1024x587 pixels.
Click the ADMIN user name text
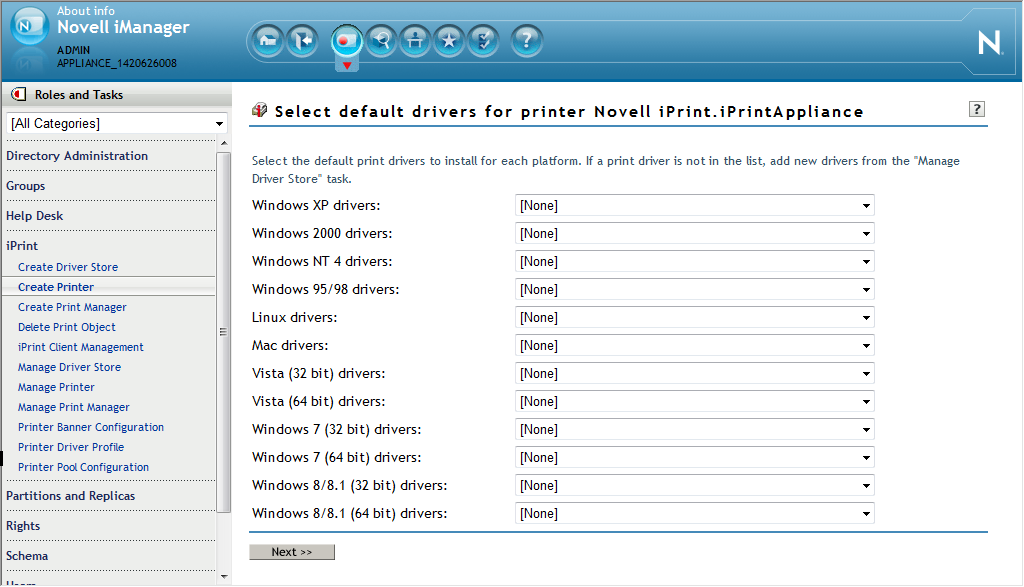pyautogui.click(x=73, y=50)
